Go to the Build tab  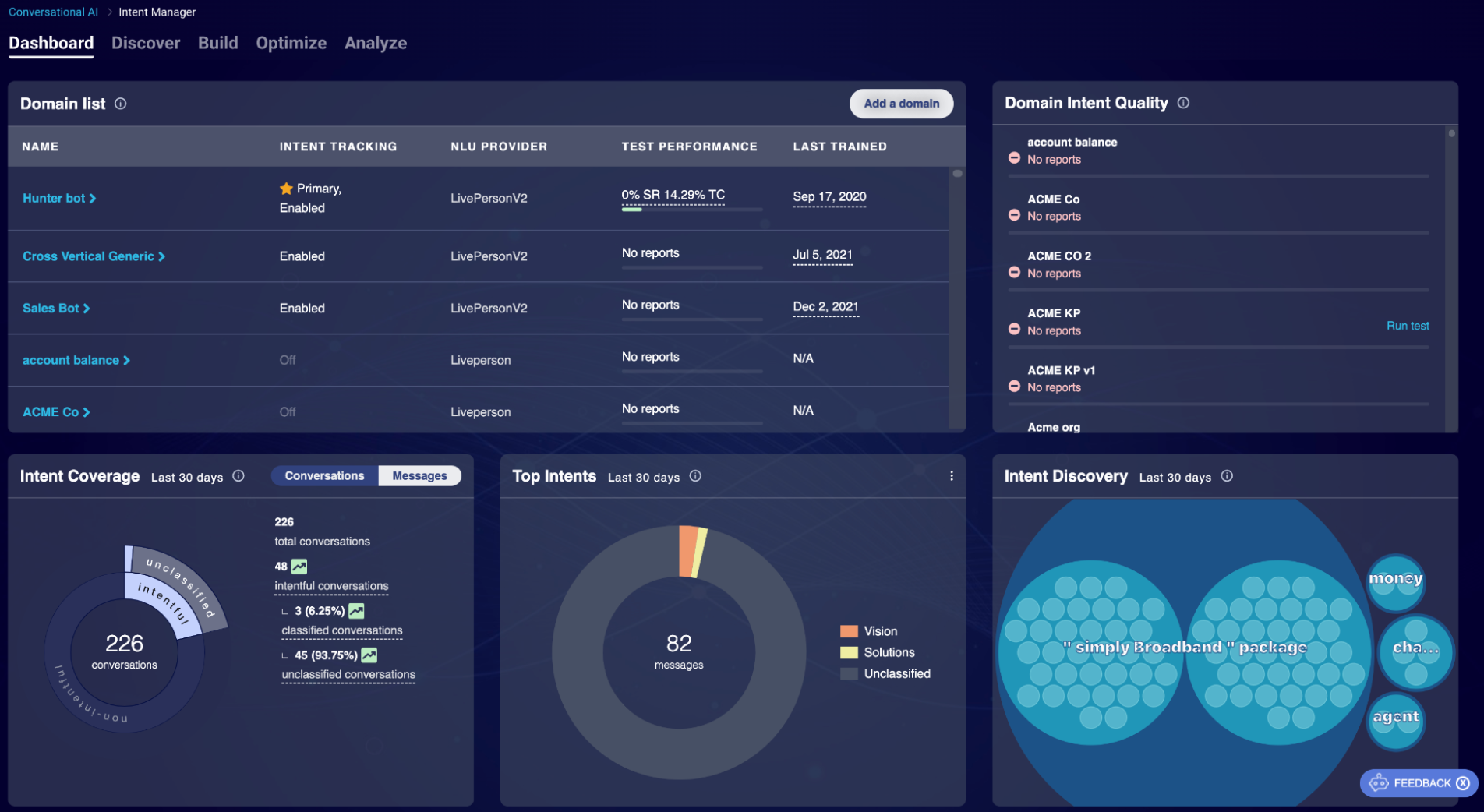coord(218,44)
